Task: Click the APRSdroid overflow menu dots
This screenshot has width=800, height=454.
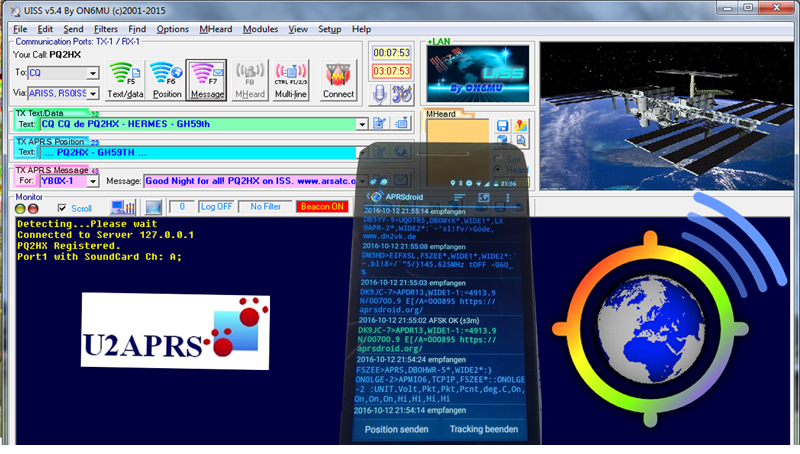Action: [x=508, y=197]
